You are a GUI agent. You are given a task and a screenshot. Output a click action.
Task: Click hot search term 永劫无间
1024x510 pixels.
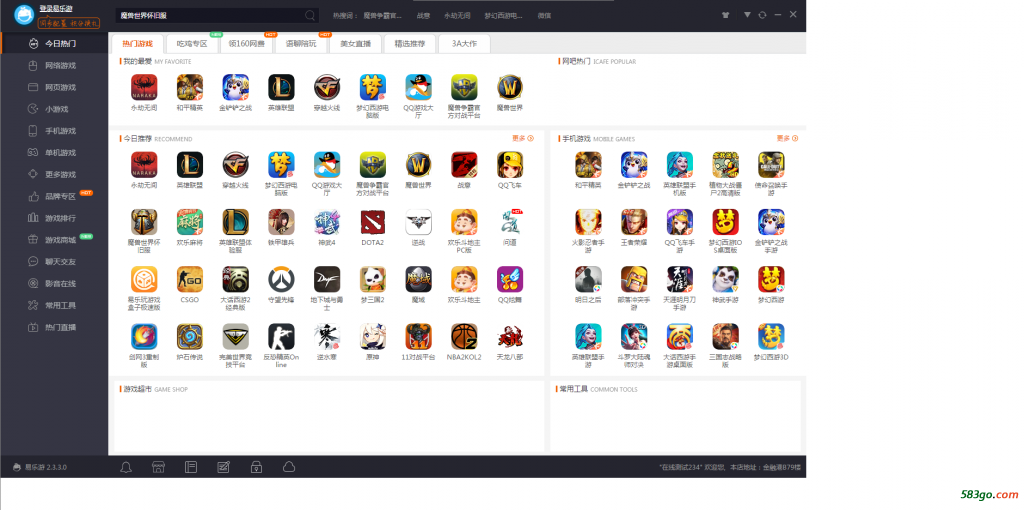(x=456, y=15)
